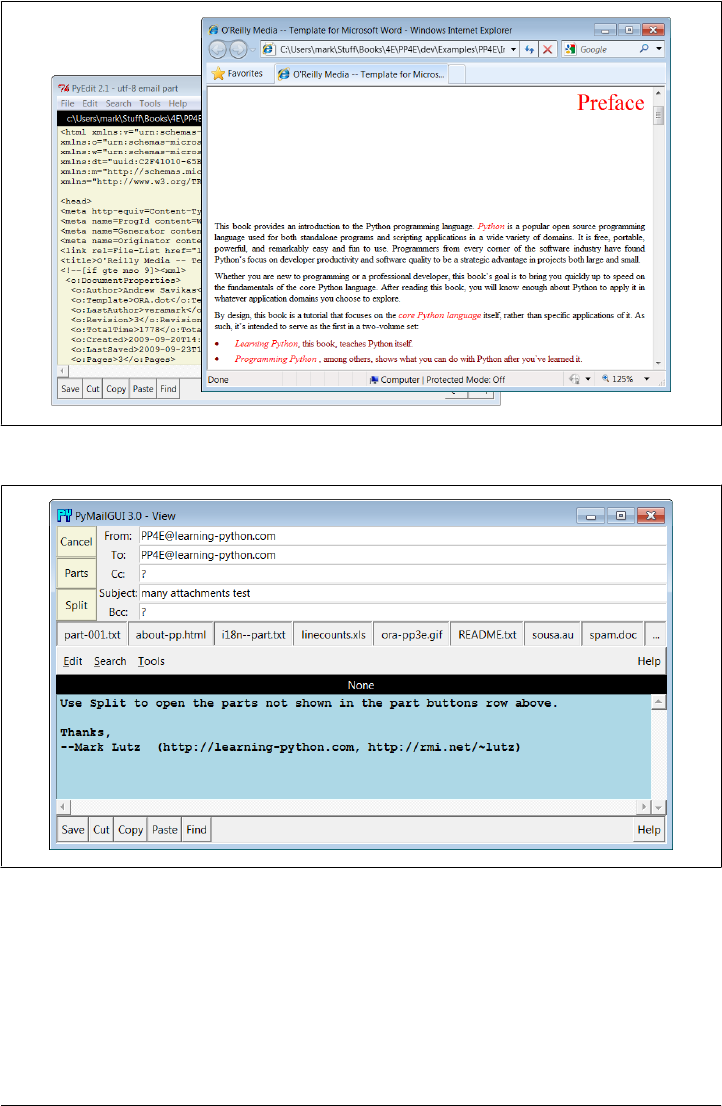Click Find button in PyEdit window
Viewport: 722px width, 1106px height.
click(169, 389)
